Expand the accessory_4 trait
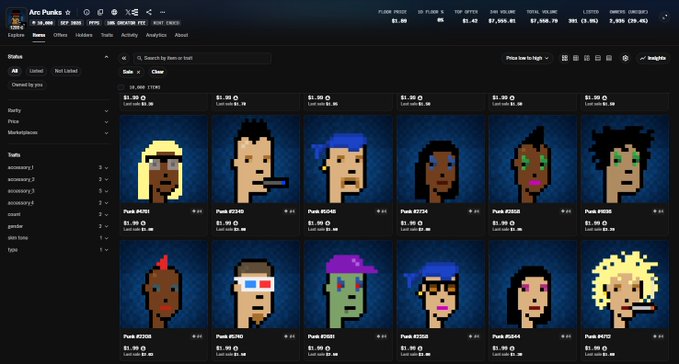This screenshot has height=364, width=679. (x=58, y=203)
